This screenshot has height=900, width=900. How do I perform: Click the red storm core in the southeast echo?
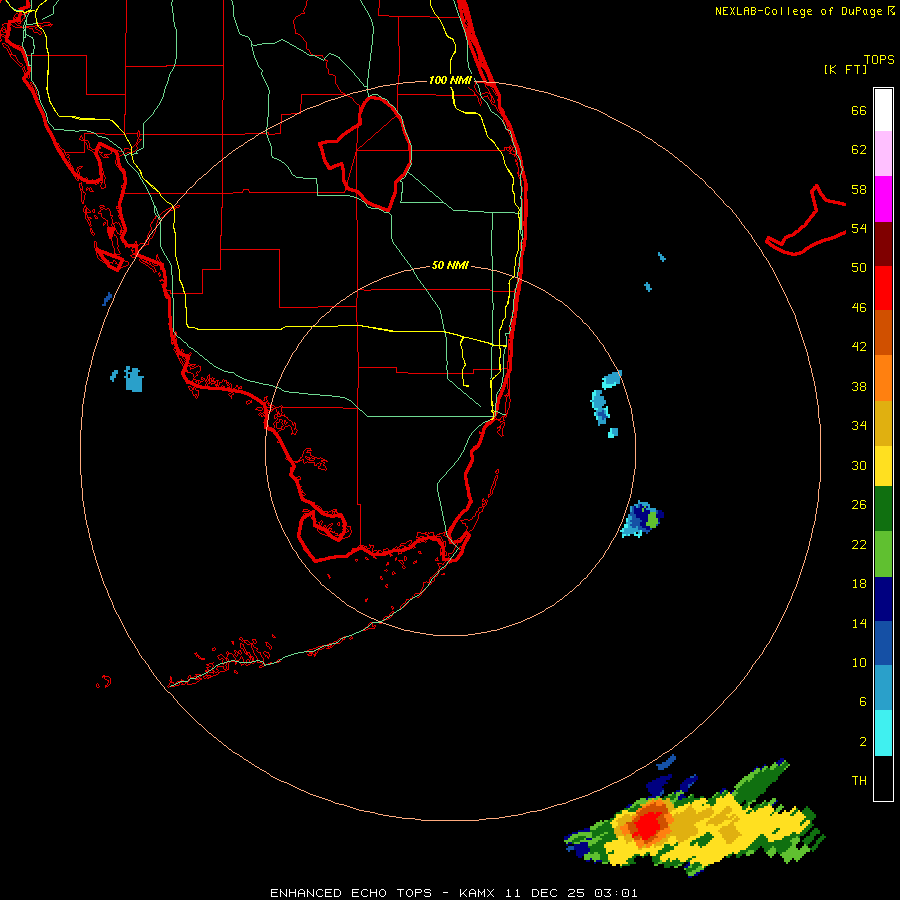coord(647,827)
